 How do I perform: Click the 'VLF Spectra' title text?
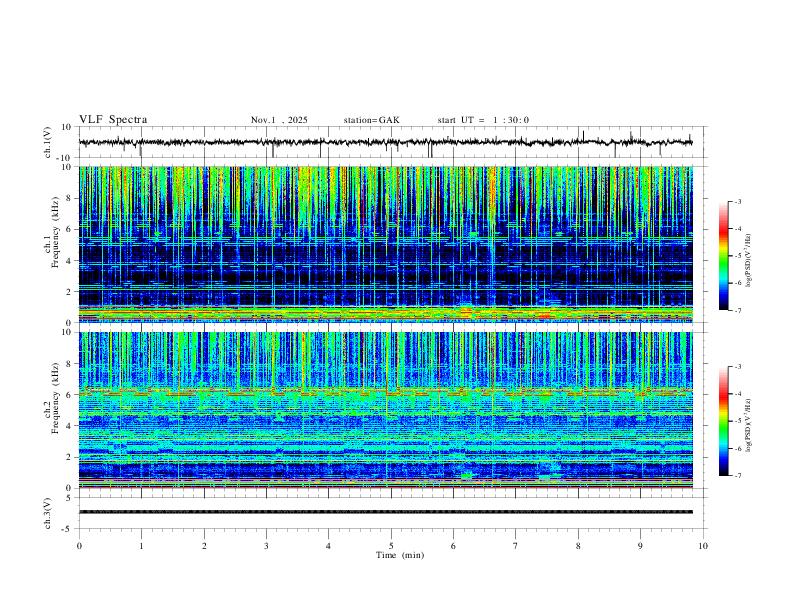113,120
